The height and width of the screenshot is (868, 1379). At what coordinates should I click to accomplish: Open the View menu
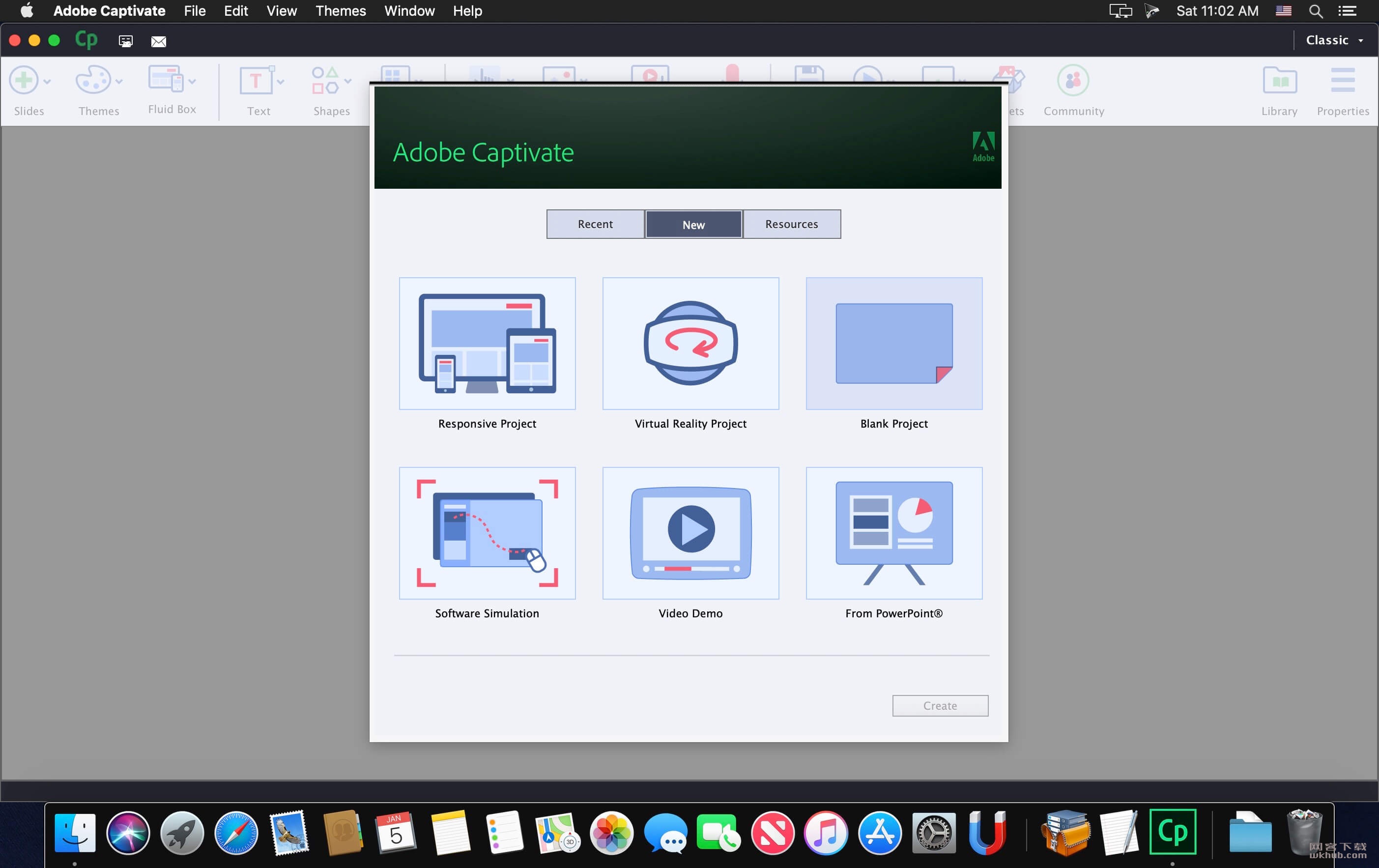(x=281, y=11)
